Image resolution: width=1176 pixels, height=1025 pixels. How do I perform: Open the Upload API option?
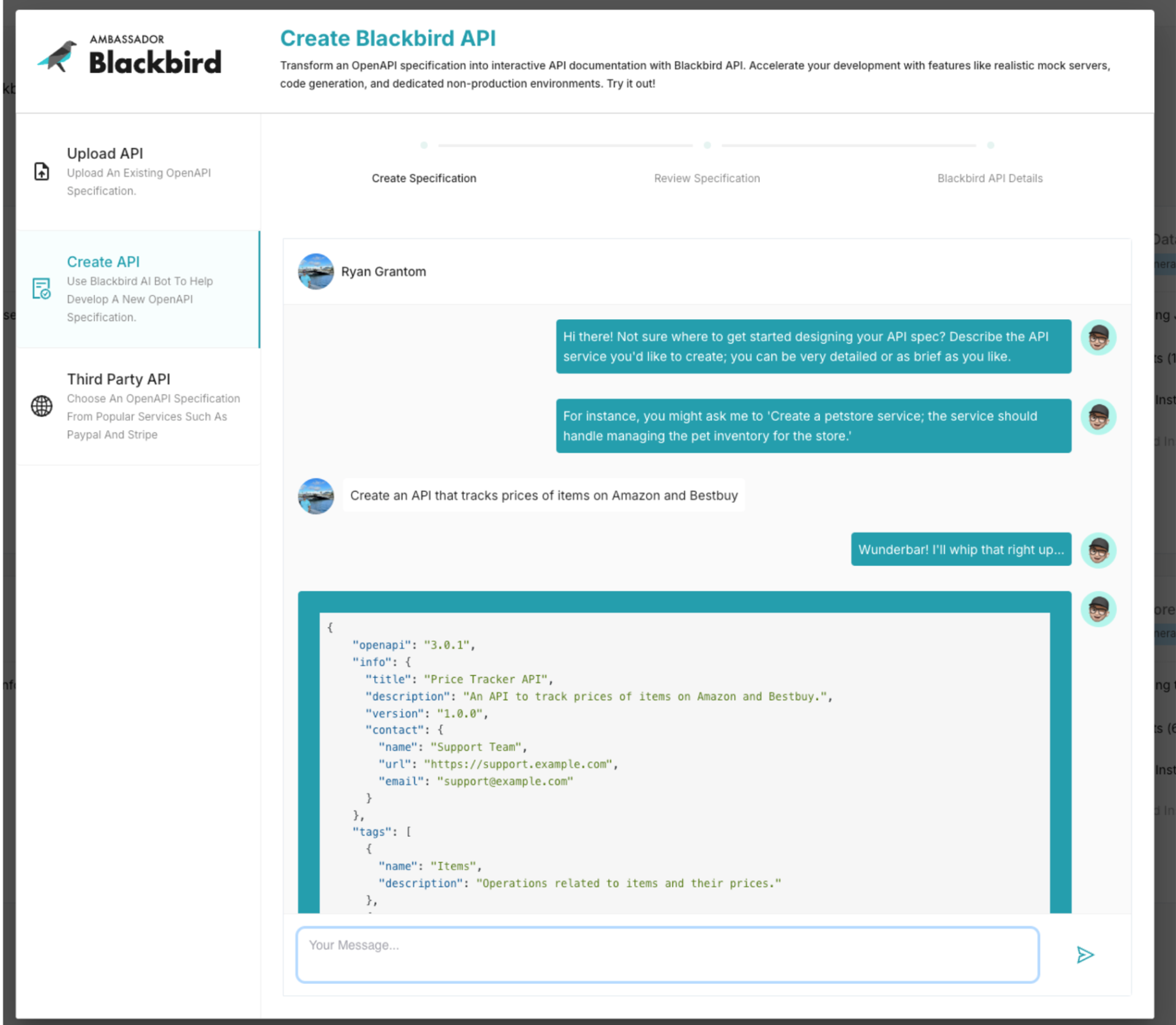click(x=138, y=172)
